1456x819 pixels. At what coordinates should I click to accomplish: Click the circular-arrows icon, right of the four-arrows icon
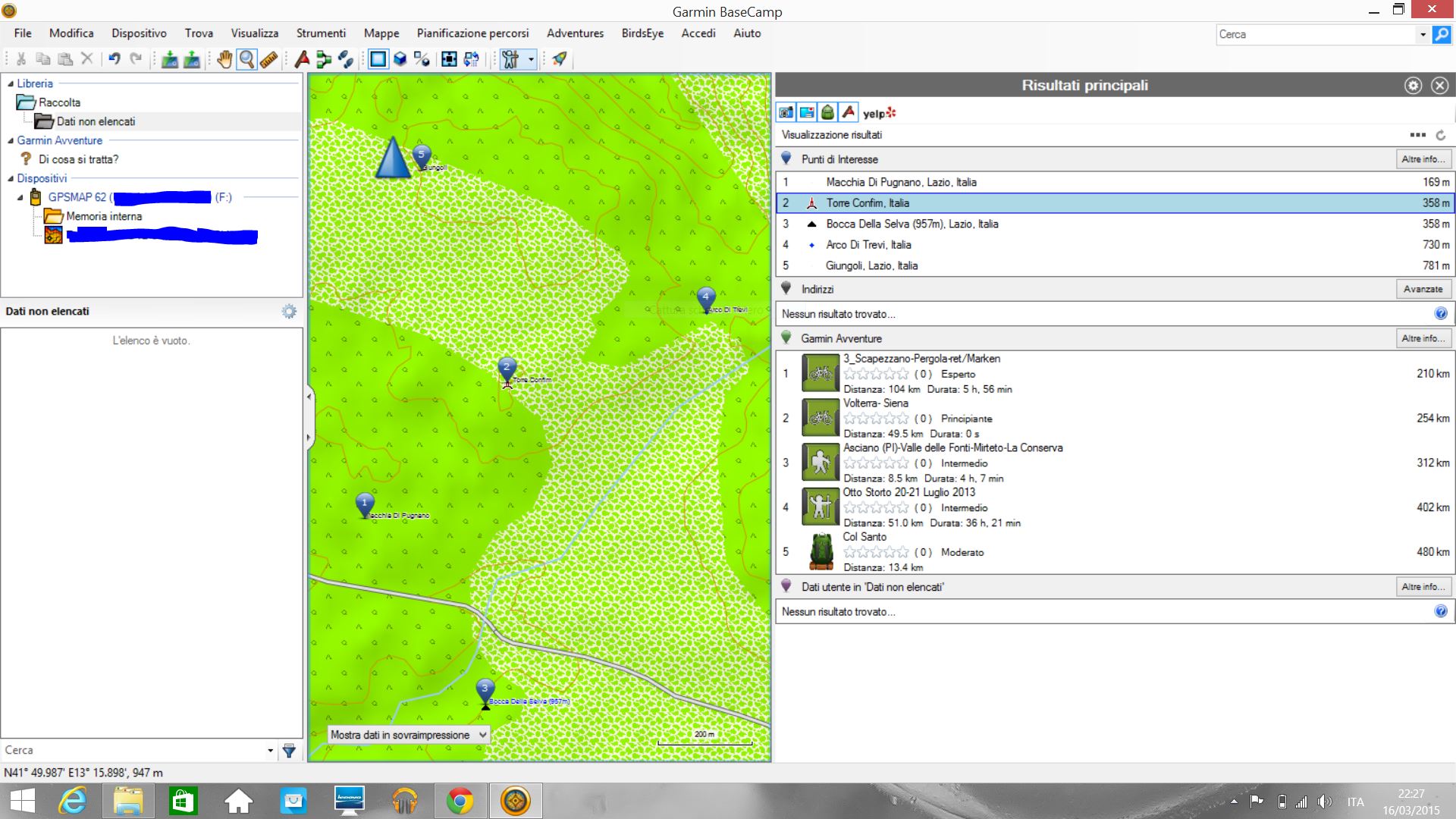tap(471, 59)
